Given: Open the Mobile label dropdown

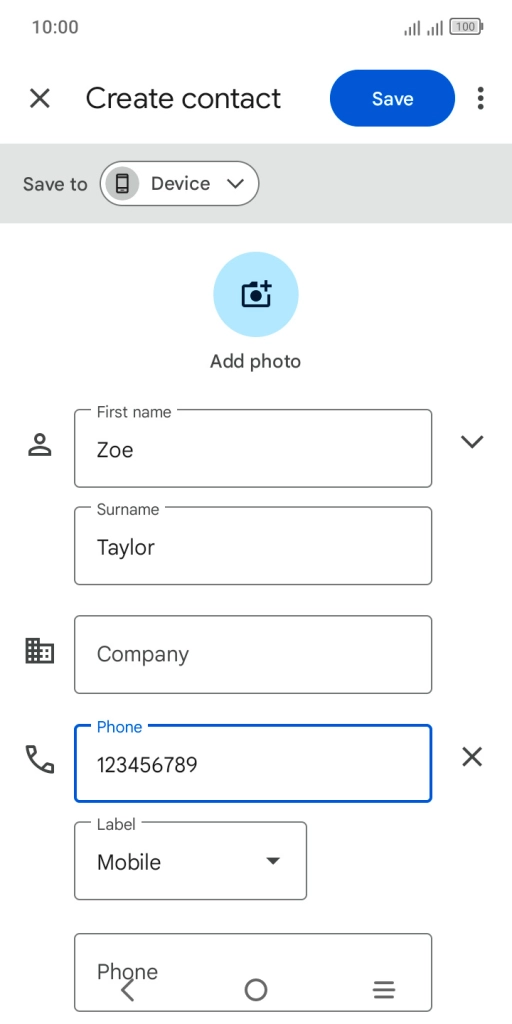Looking at the screenshot, I should click(191, 861).
